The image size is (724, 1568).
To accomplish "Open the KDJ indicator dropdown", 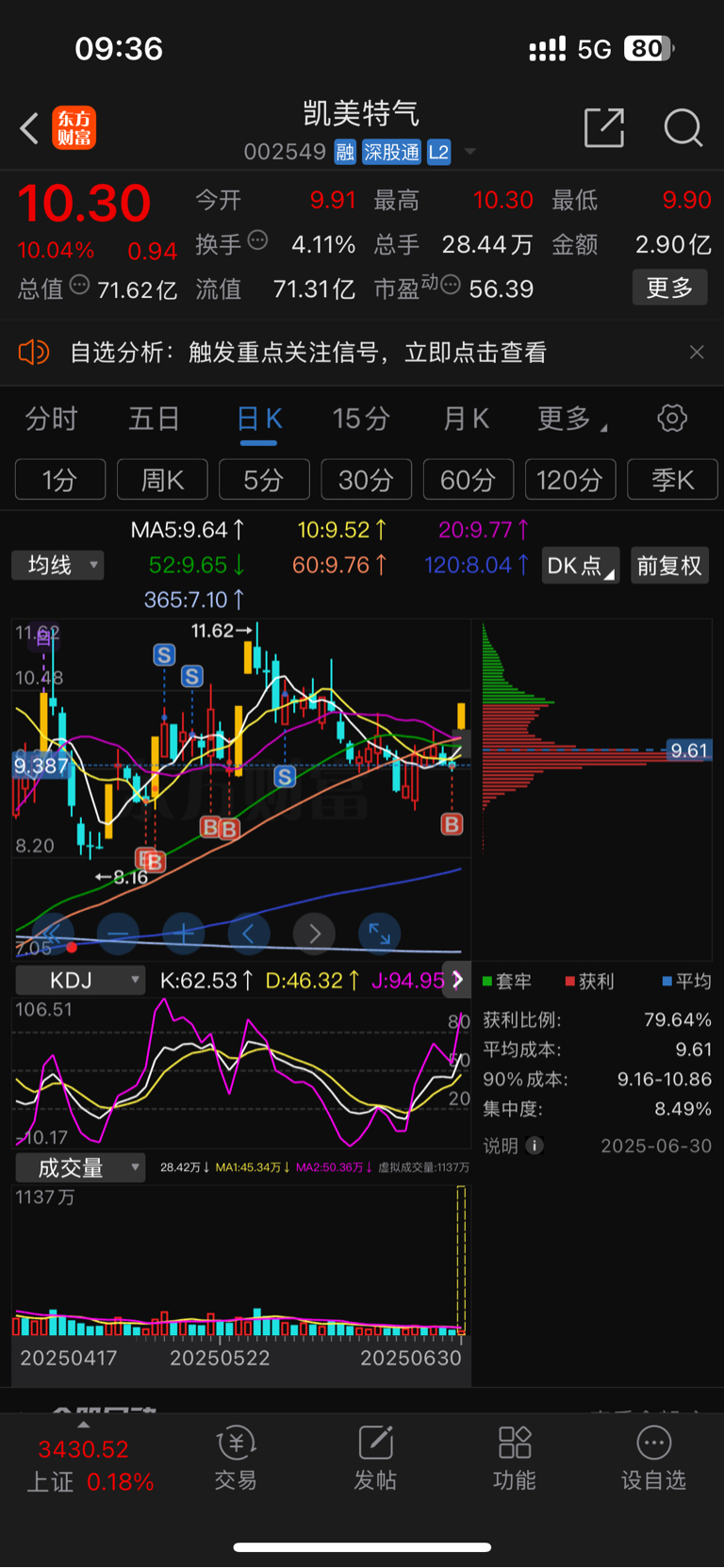I will pos(80,981).
